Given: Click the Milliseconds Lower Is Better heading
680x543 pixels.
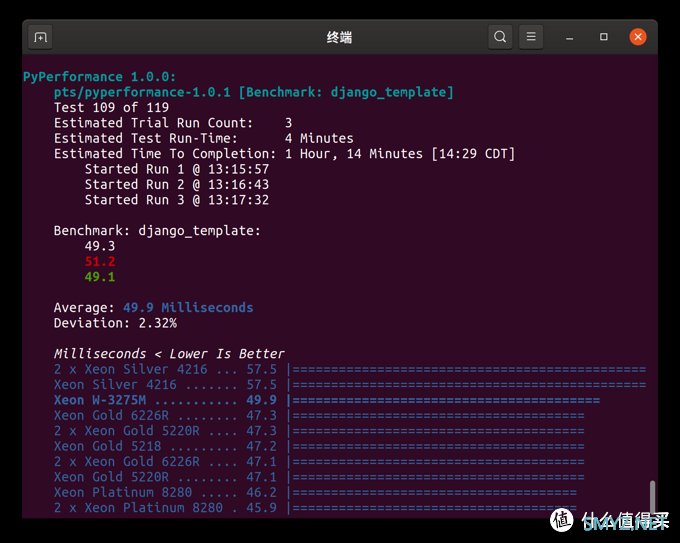Looking at the screenshot, I should pyautogui.click(x=169, y=354).
